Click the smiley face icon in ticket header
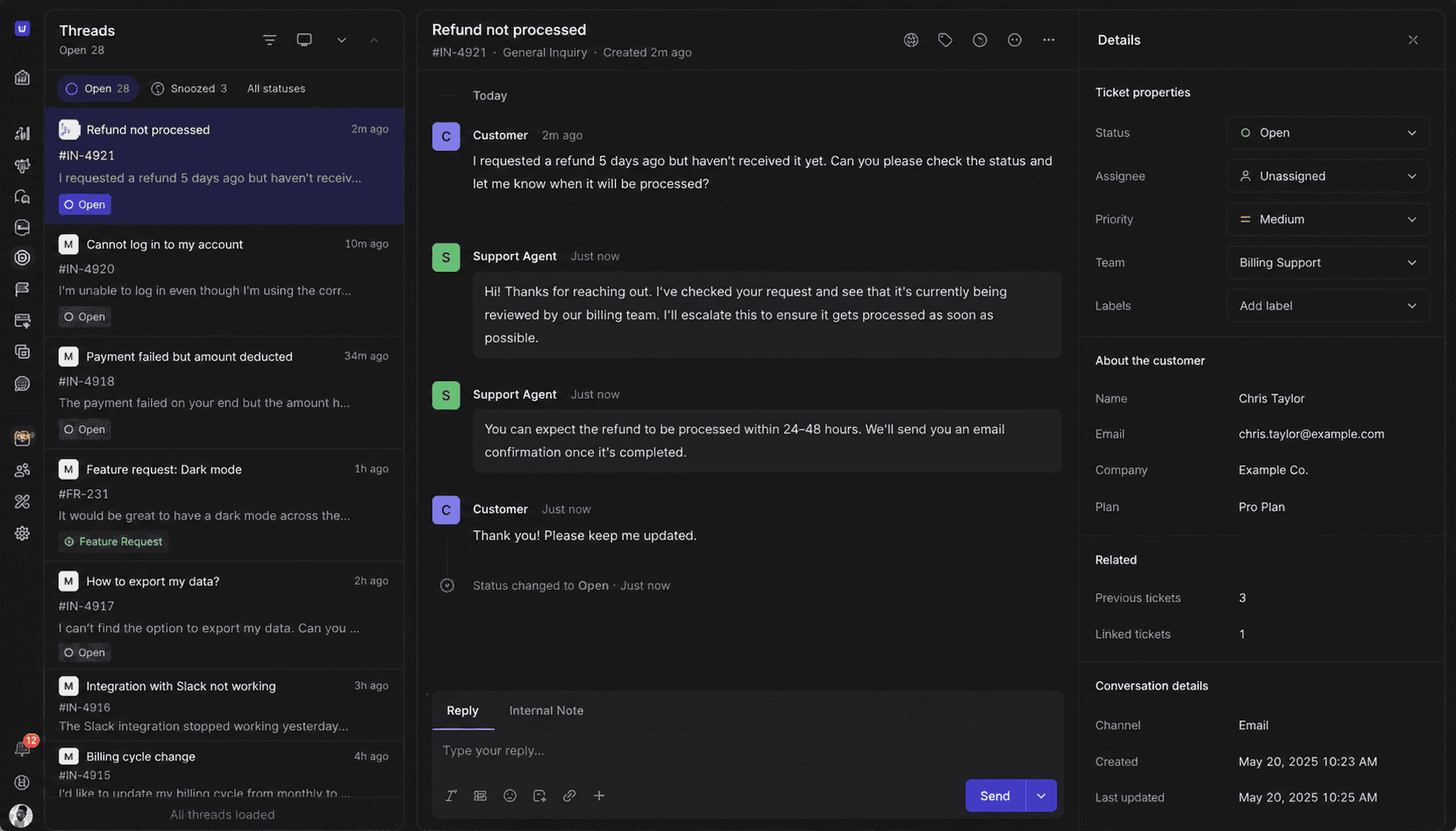Viewport: 1456px width, 831px height. pos(1015,40)
